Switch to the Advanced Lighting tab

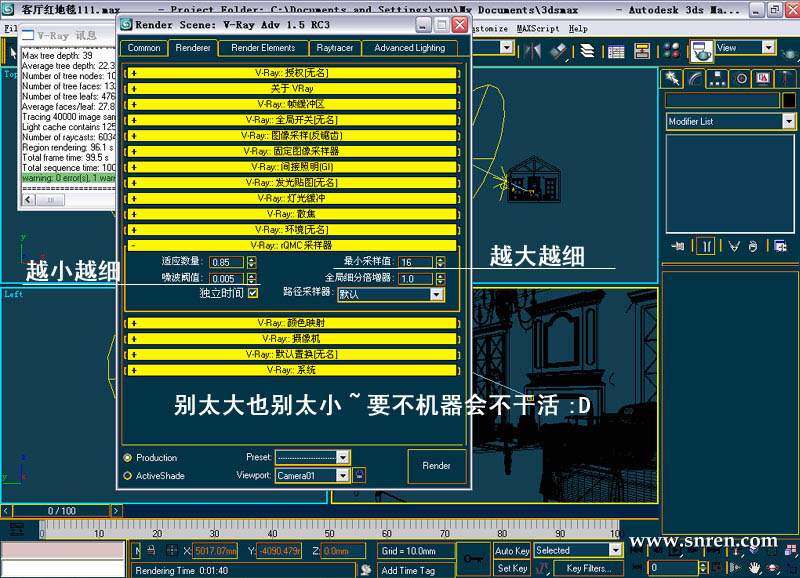tap(410, 48)
